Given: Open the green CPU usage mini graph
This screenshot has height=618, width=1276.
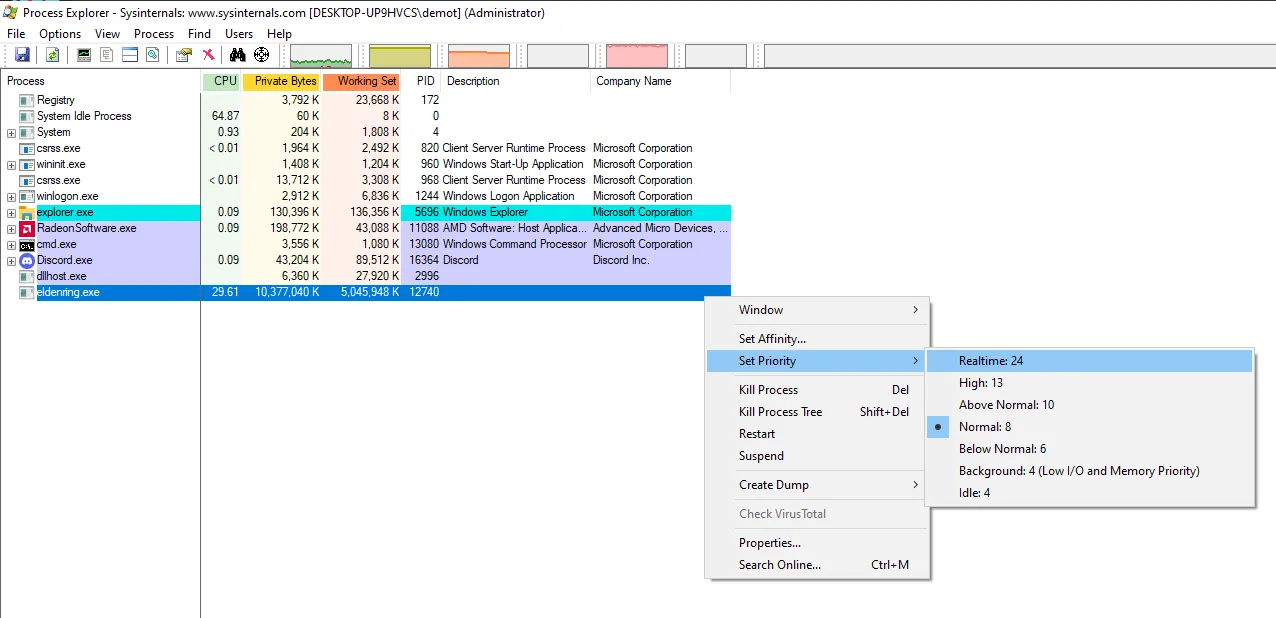Looking at the screenshot, I should pyautogui.click(x=321, y=56).
